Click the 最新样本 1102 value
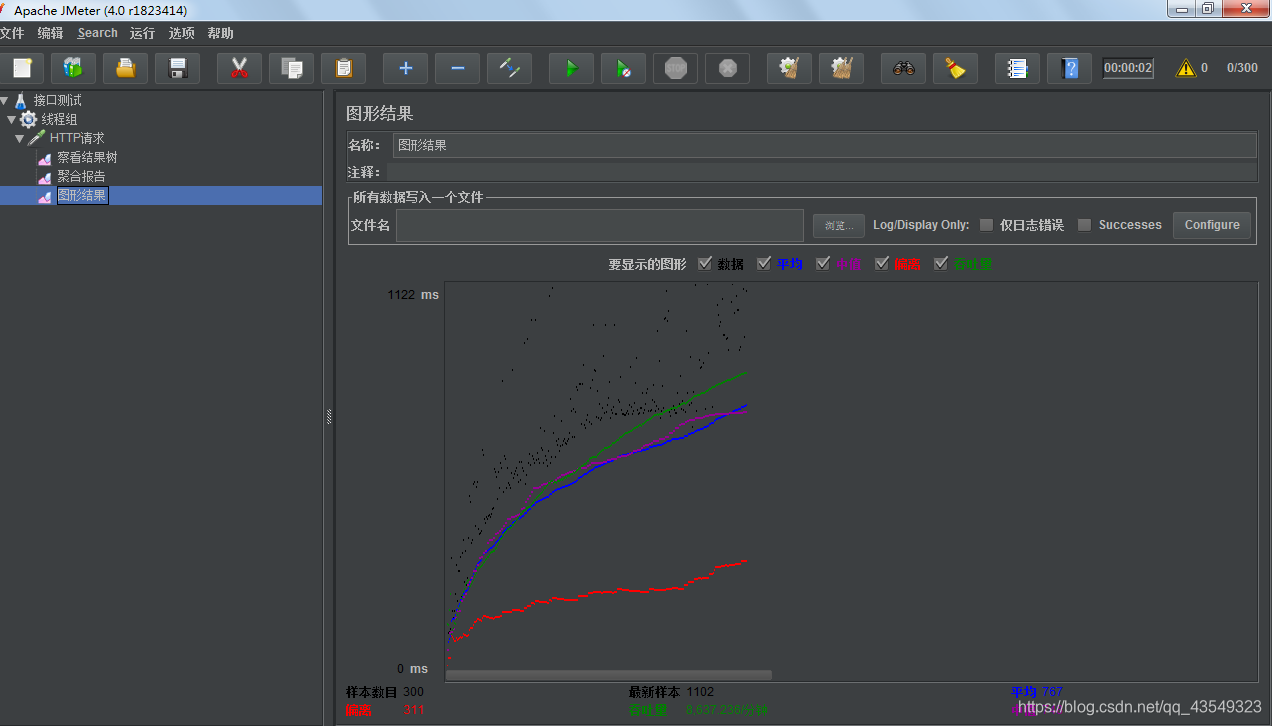The image size is (1272, 726). 700,692
